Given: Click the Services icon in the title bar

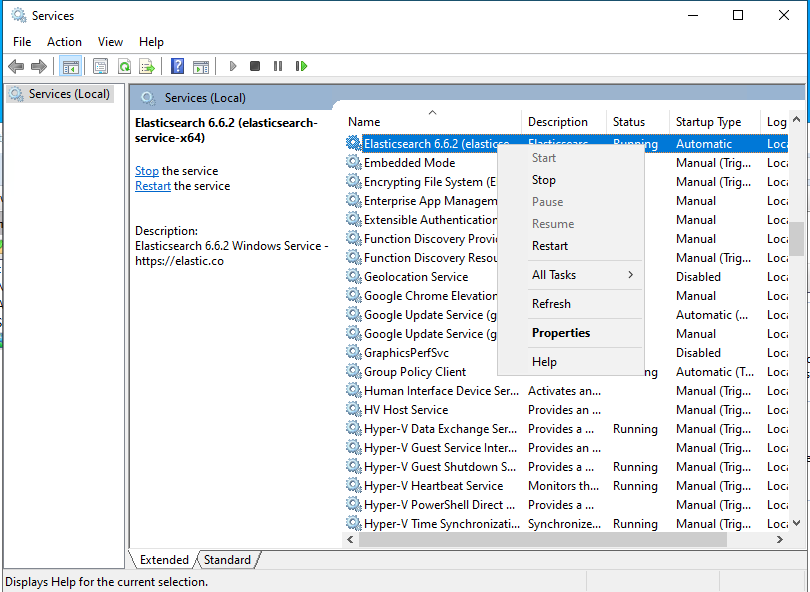Looking at the screenshot, I should coord(19,15).
